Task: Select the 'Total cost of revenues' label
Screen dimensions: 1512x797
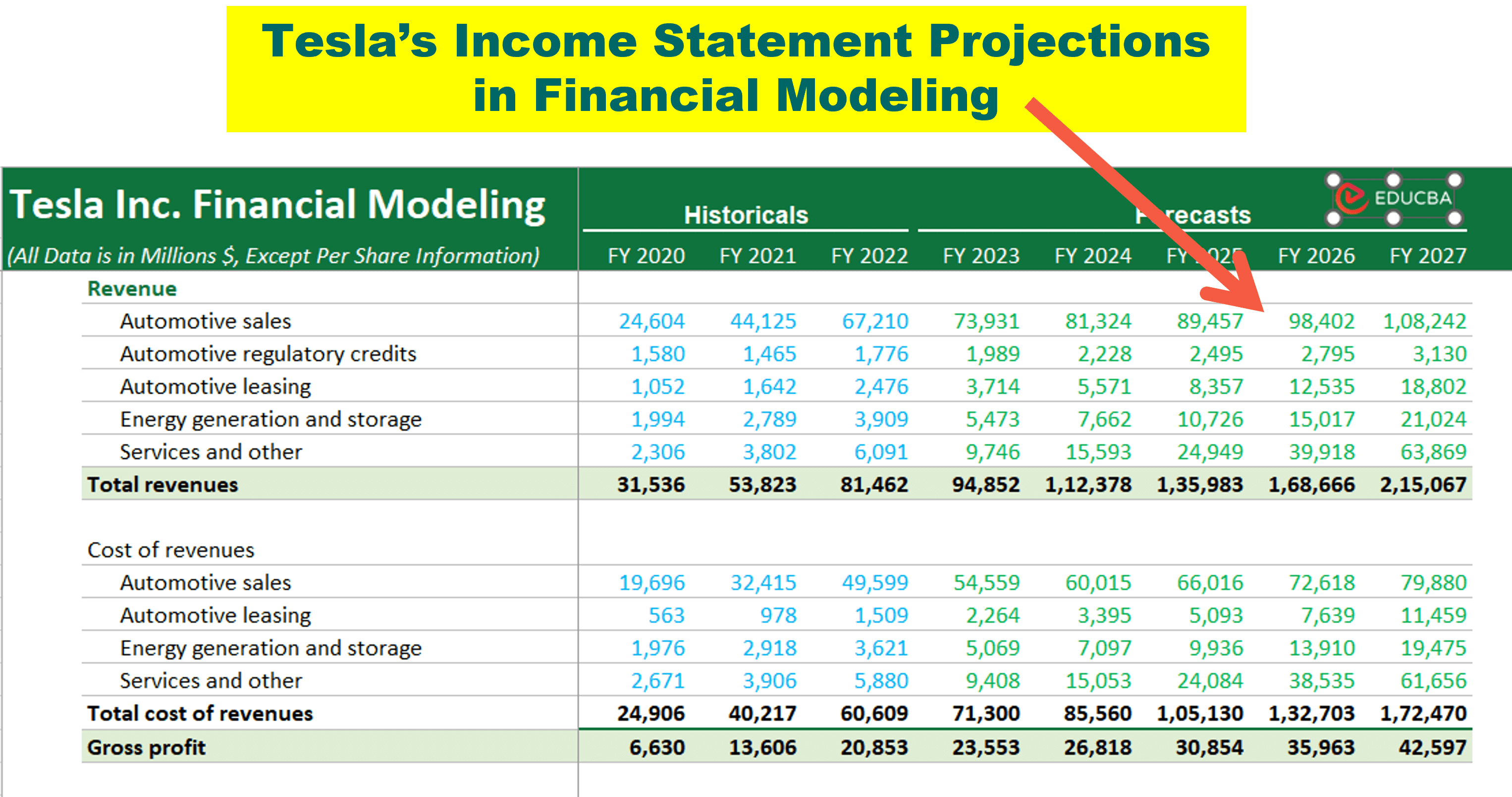Action: pos(200,714)
